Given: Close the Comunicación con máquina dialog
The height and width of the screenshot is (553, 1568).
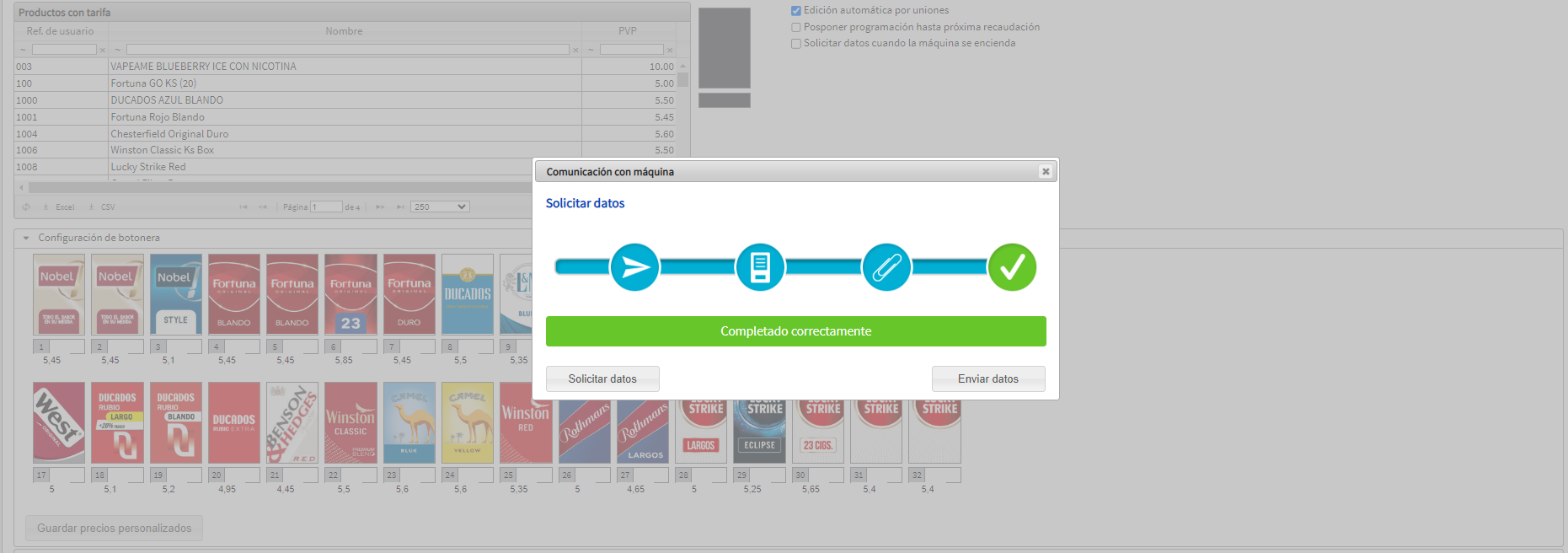Looking at the screenshot, I should (1046, 171).
